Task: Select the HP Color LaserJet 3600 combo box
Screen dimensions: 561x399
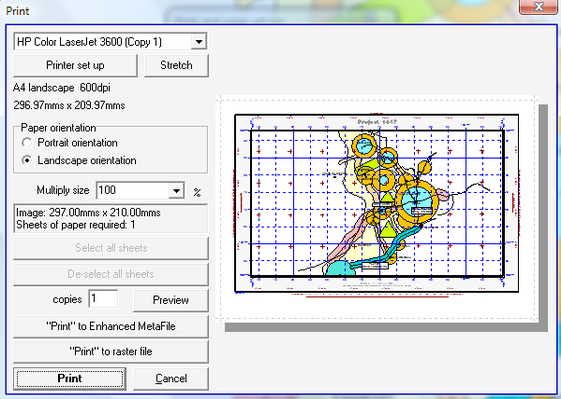Action: tap(110, 42)
